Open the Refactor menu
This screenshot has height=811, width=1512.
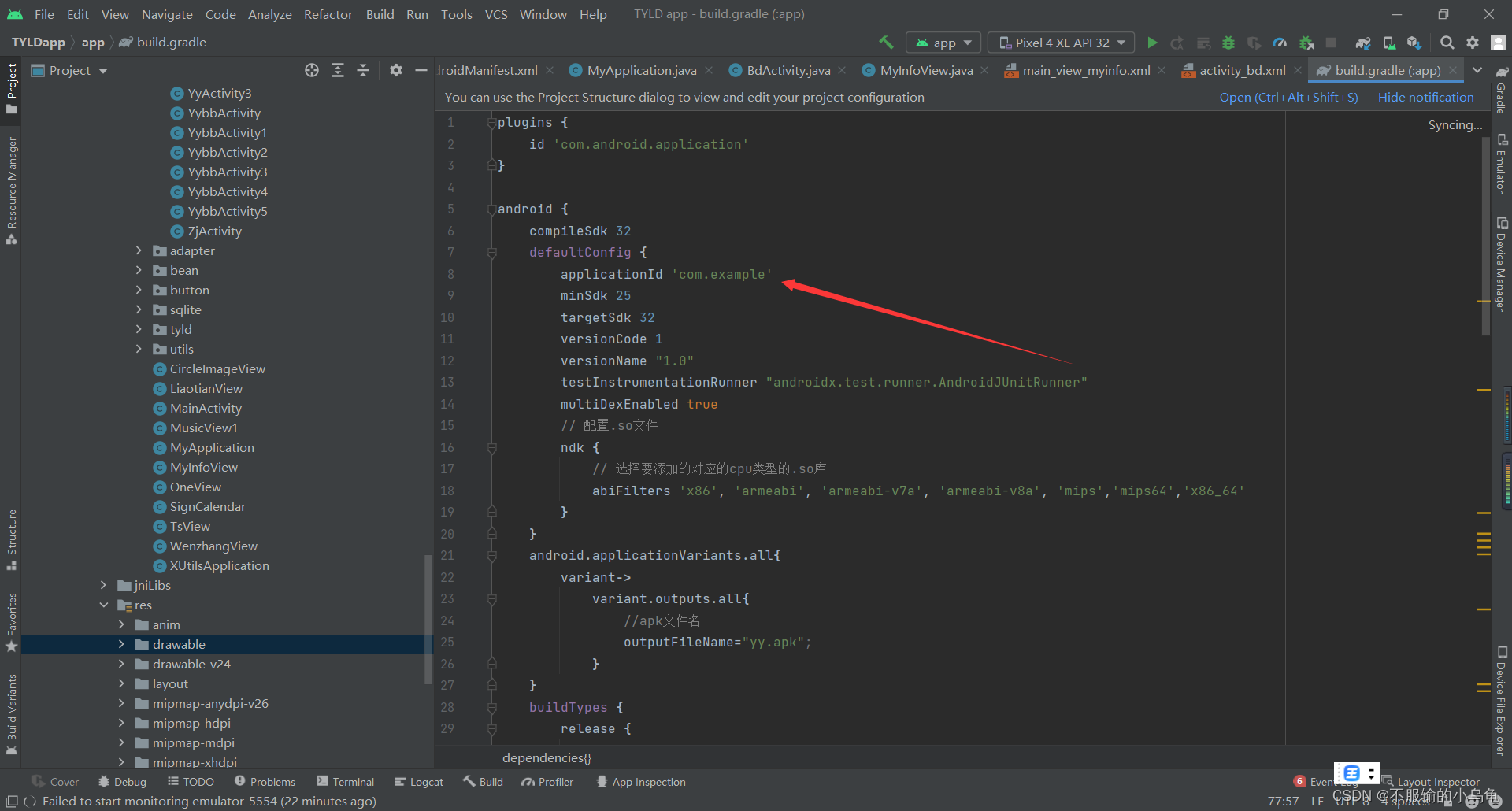coord(328,14)
